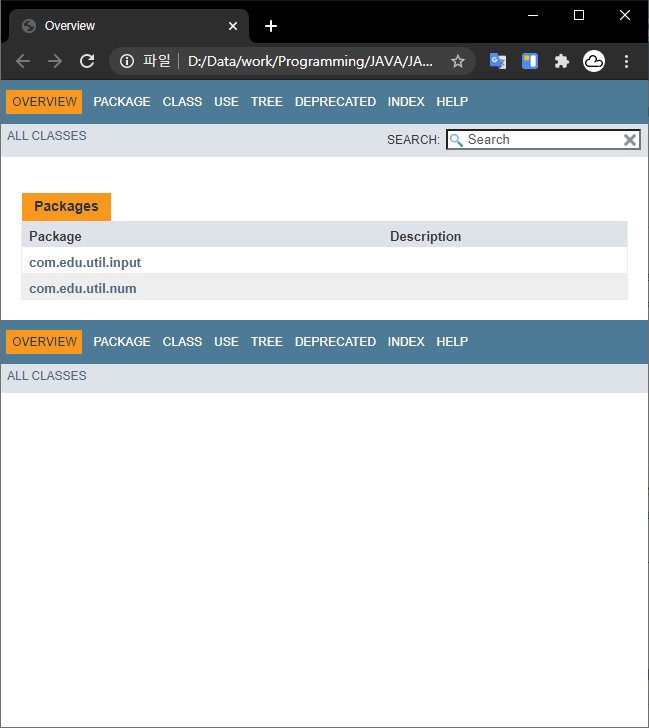
Task: Close the Chrome window
Action: click(x=625, y=15)
